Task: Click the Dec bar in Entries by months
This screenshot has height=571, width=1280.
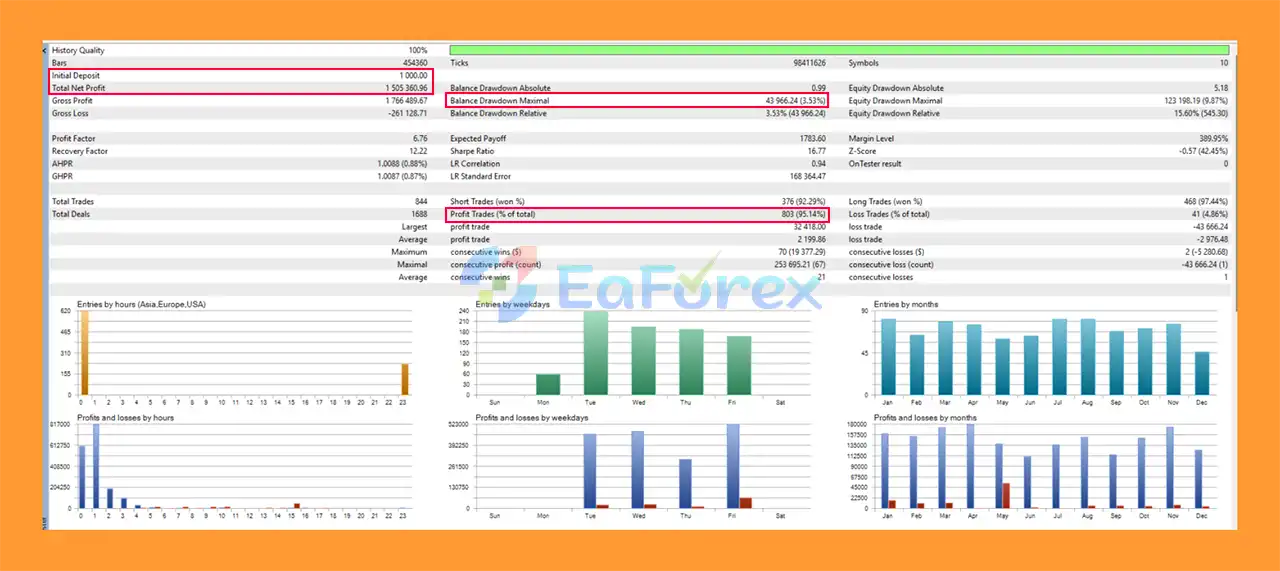Action: click(x=1202, y=373)
